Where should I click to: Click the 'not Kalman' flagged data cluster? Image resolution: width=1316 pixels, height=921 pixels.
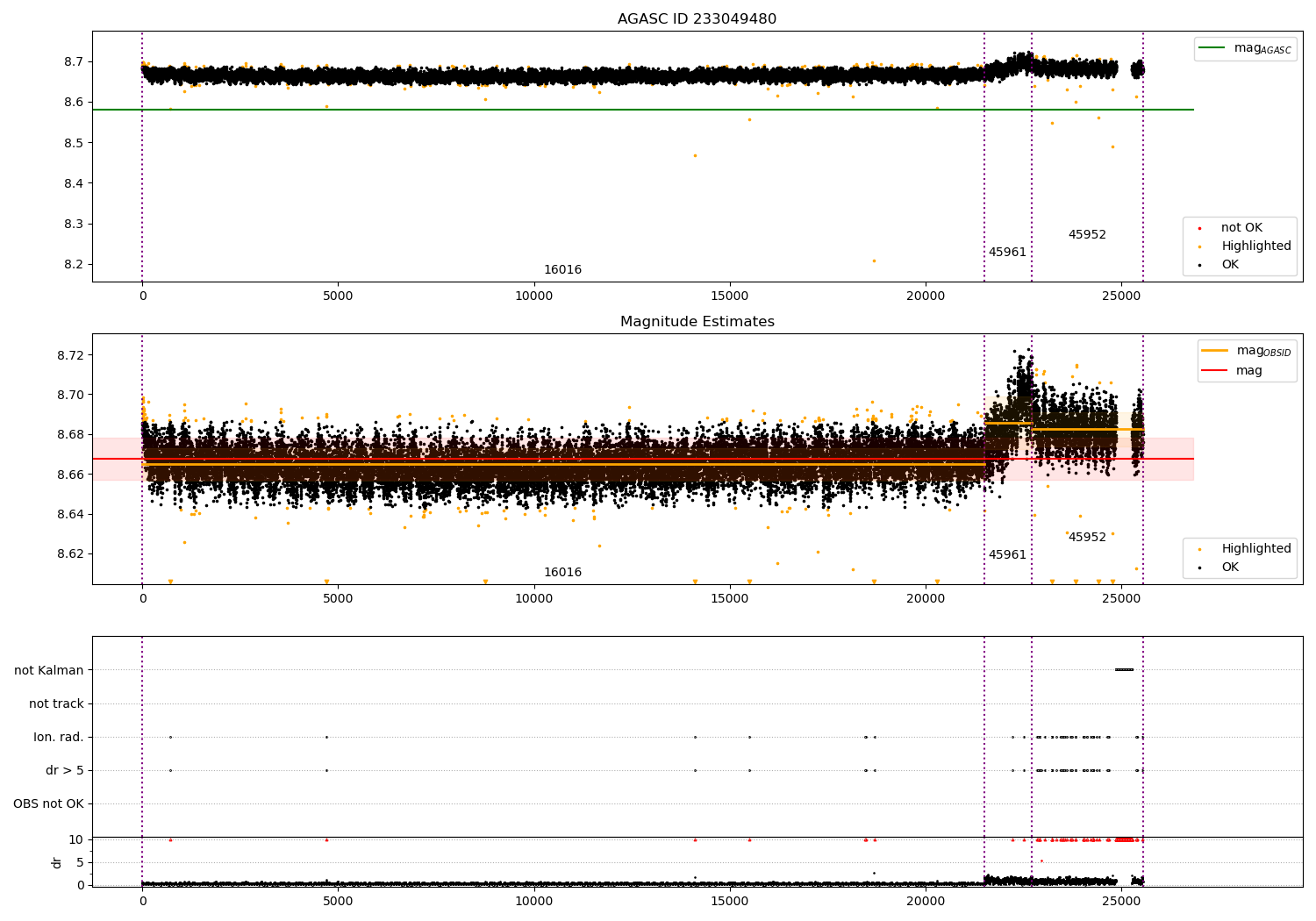tap(1124, 670)
